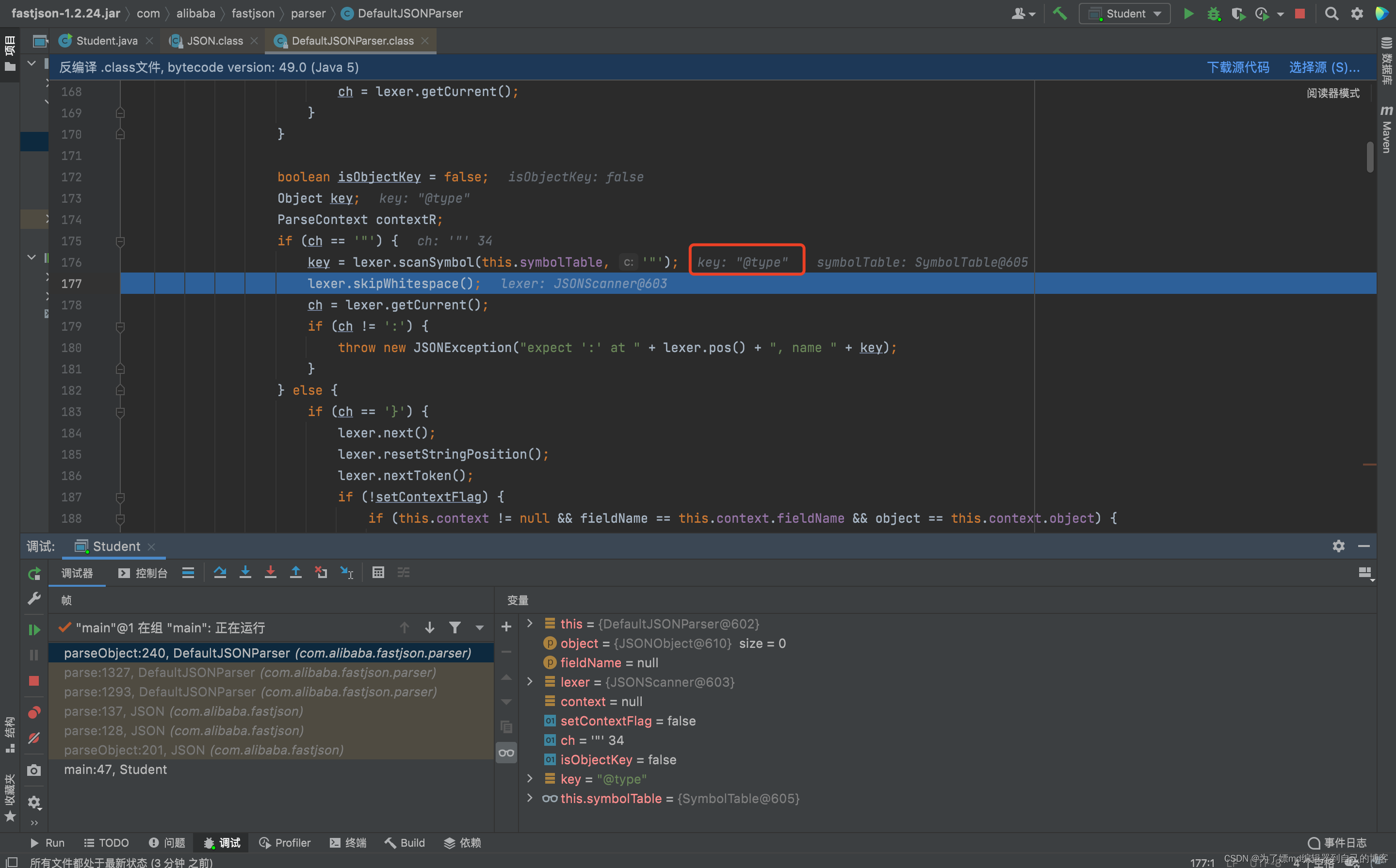Viewport: 1396px width, 868px height.
Task: Select next frame down arrow
Action: coord(430,627)
